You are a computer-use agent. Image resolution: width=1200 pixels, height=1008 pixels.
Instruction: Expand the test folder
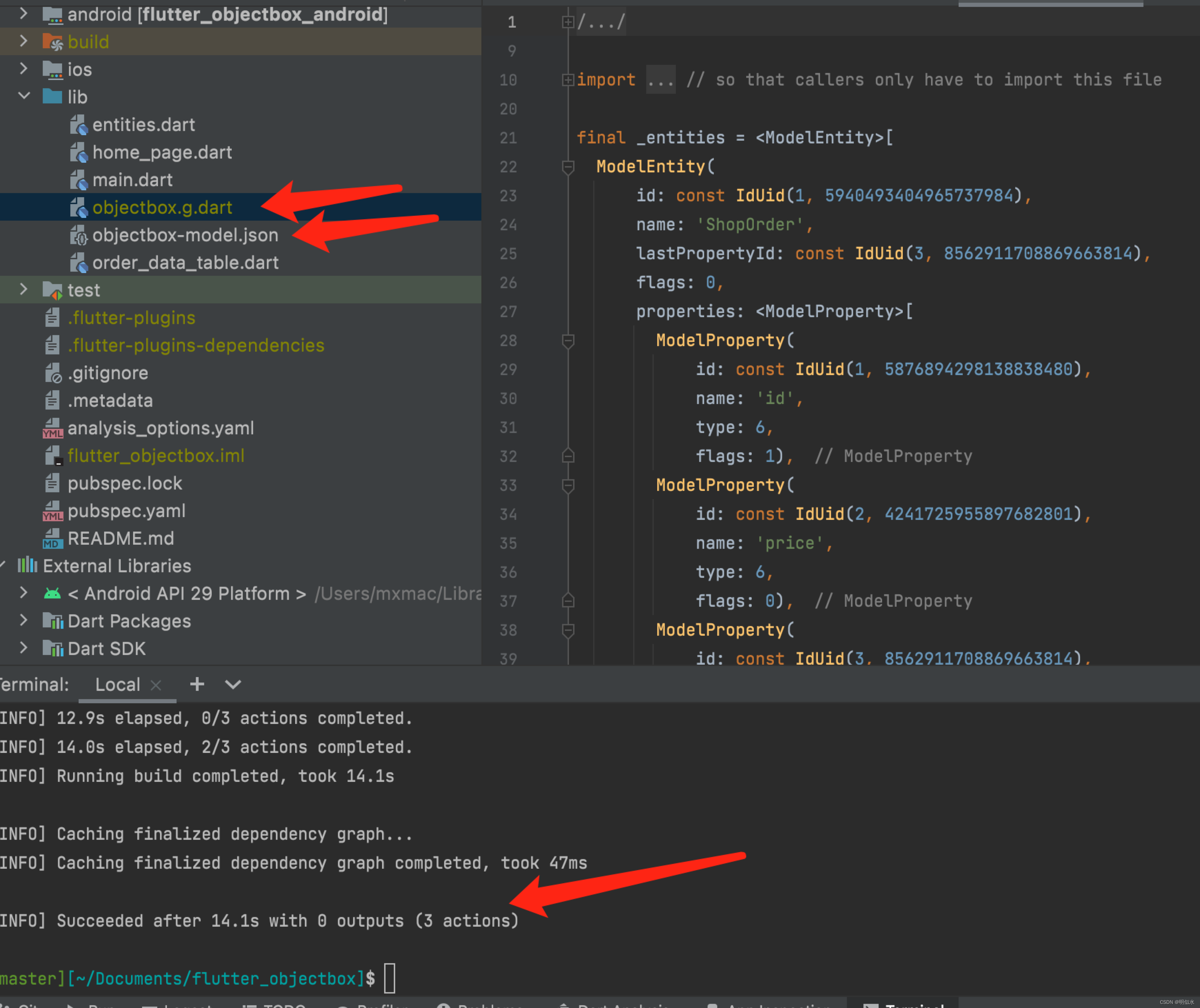click(x=23, y=289)
